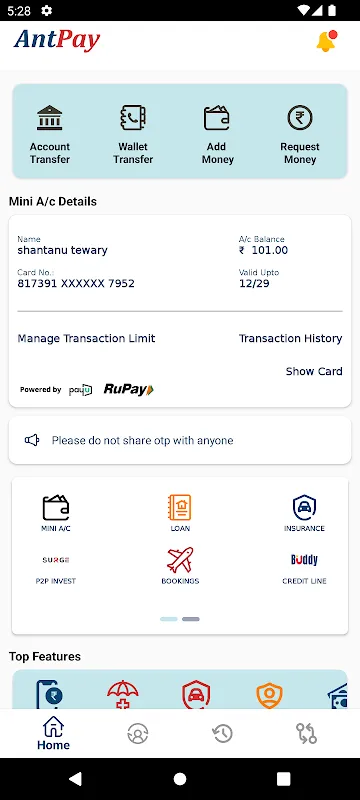Tap the Request Money rupee icon
The width and height of the screenshot is (360, 800).
(x=300, y=117)
